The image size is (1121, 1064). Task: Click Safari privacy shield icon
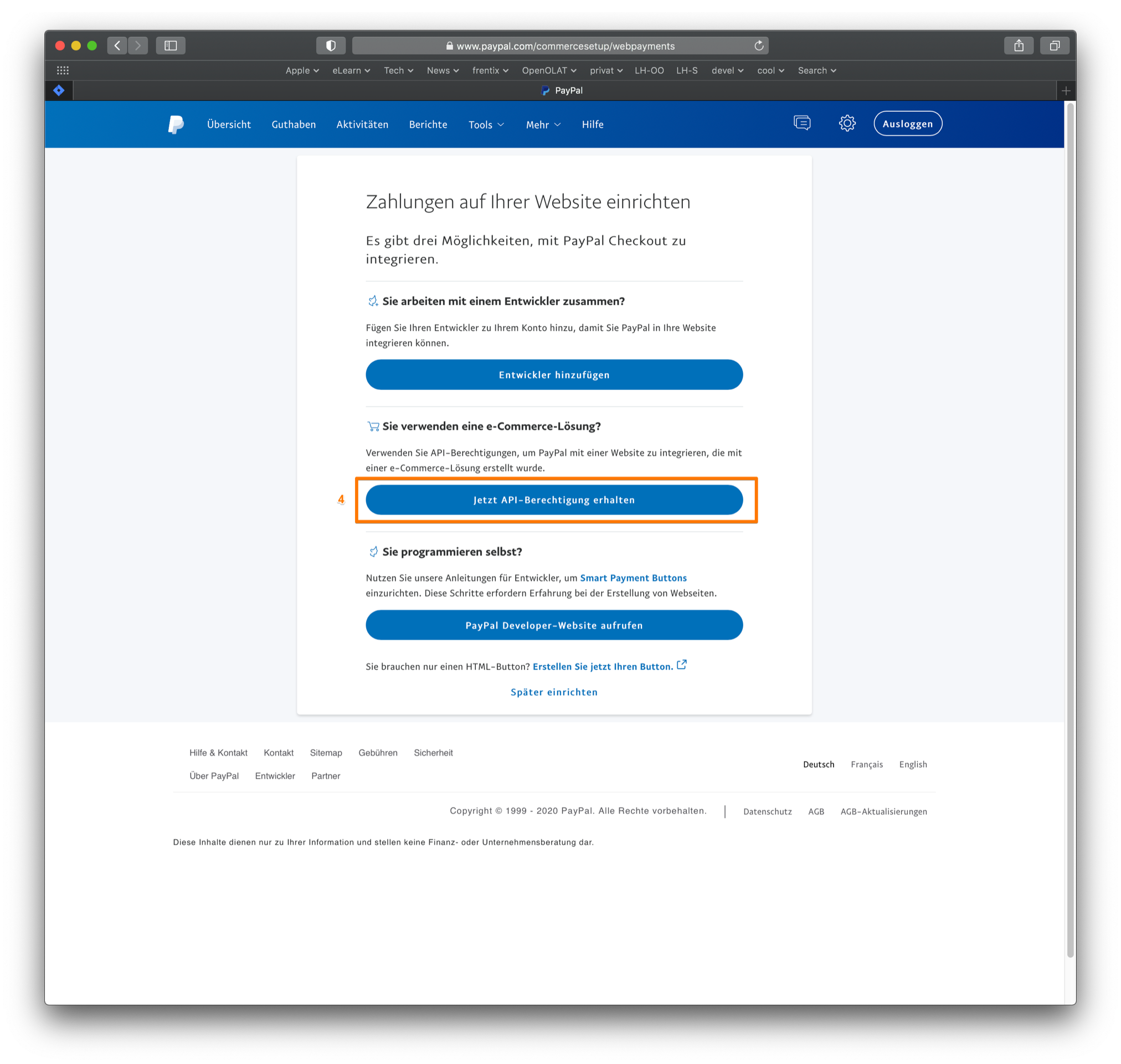point(331,45)
